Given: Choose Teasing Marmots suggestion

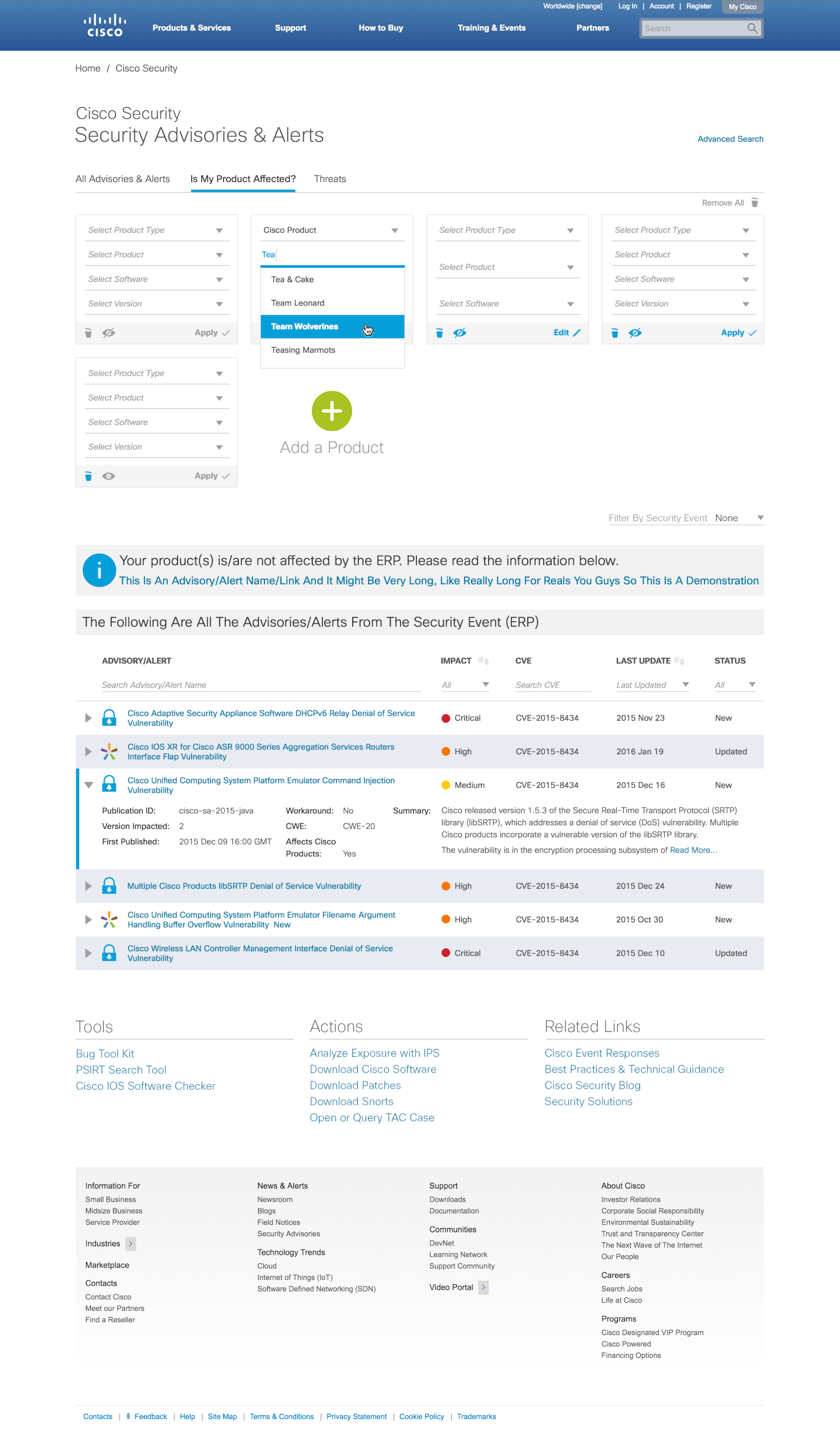Looking at the screenshot, I should tap(332, 350).
